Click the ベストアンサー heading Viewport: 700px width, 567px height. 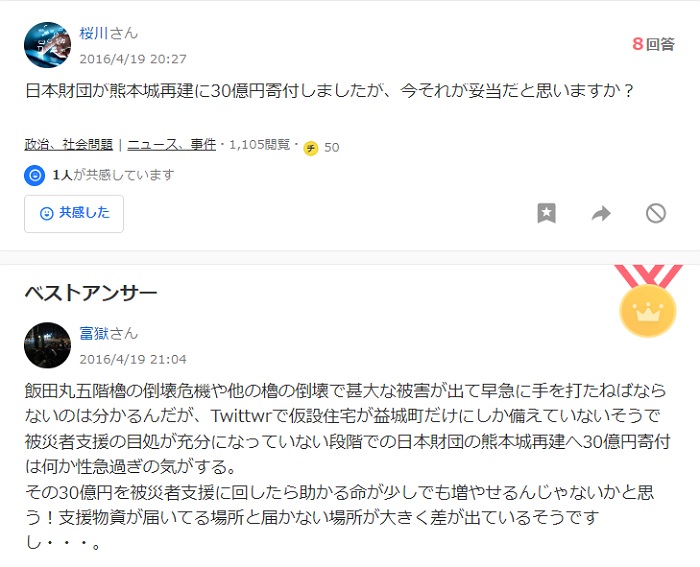pyautogui.click(x=91, y=293)
